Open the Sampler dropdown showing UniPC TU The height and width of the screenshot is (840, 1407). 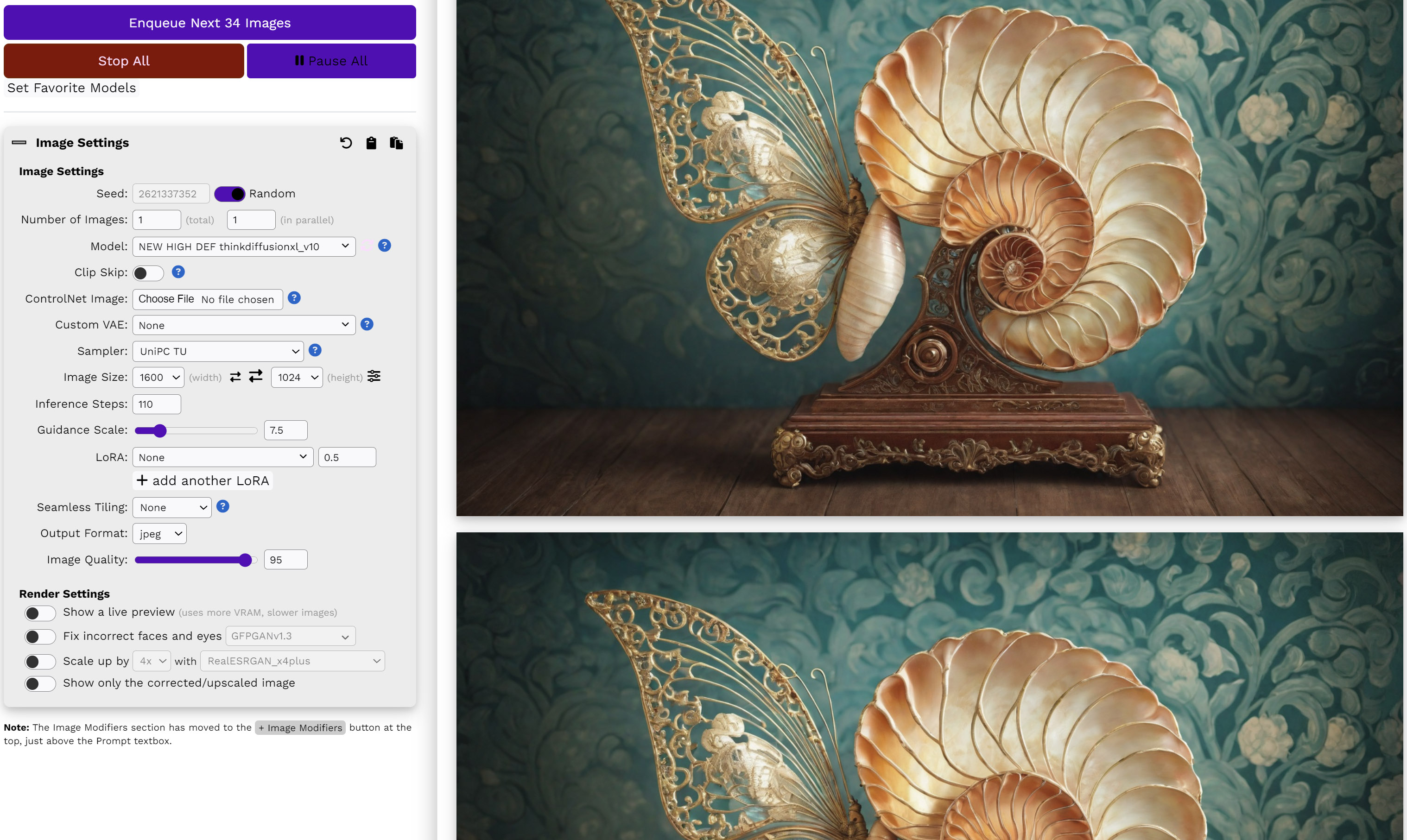tap(218, 351)
